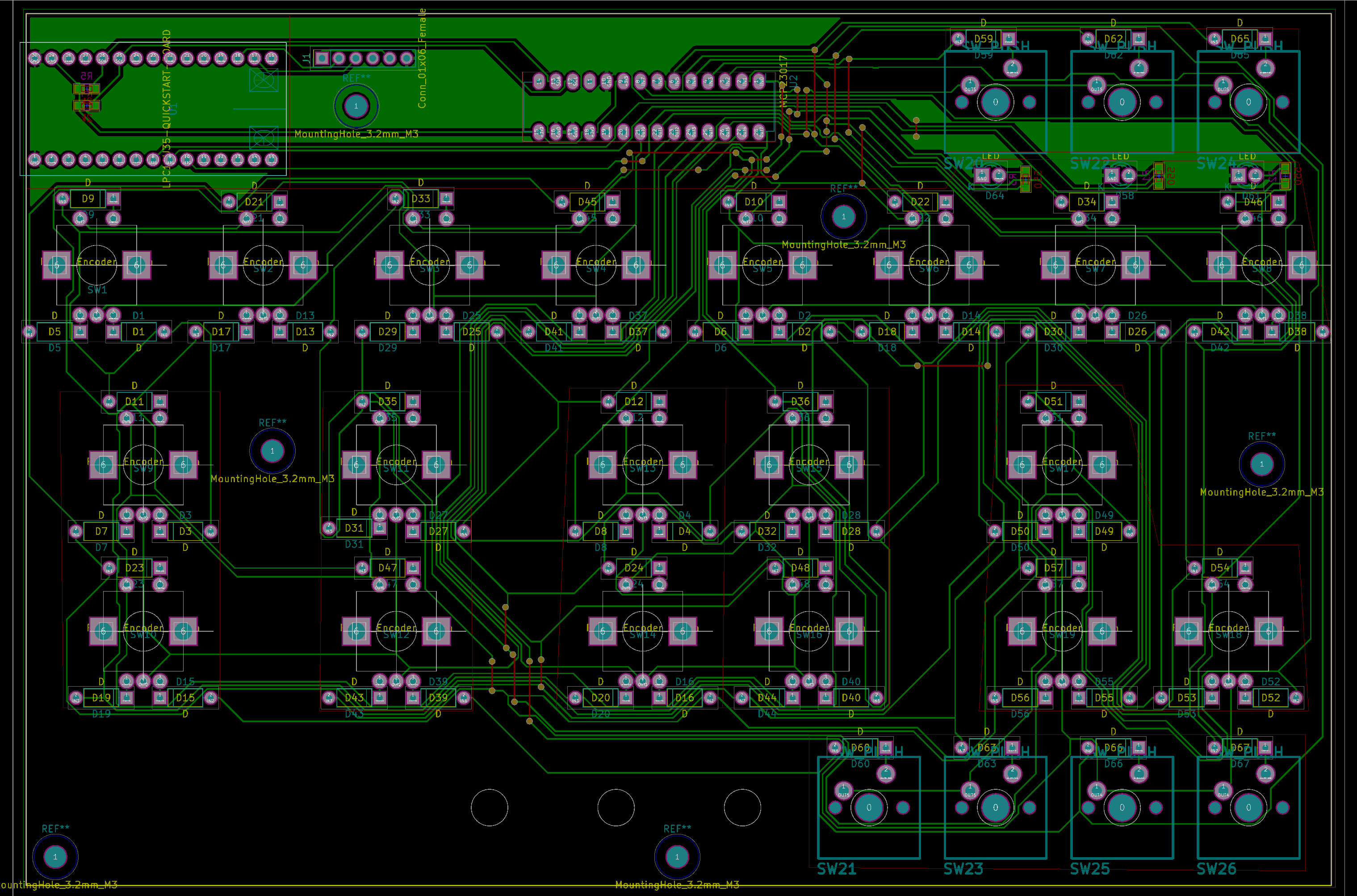Click the mounting hole in the bottom-left corner

tap(55, 857)
